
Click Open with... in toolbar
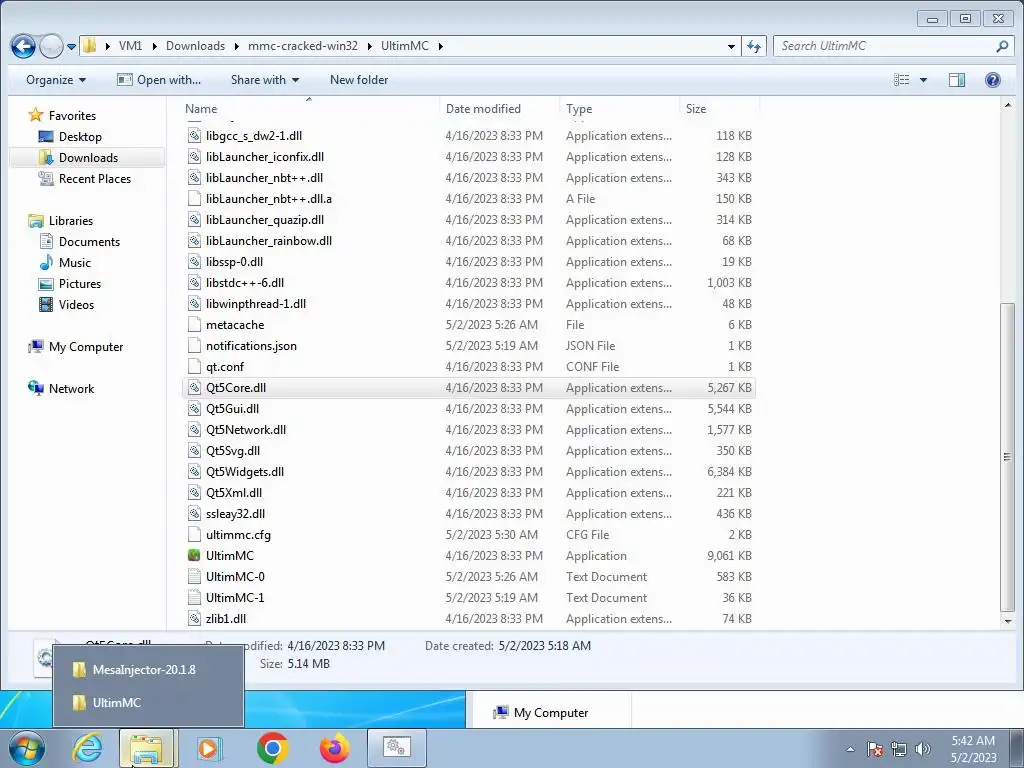(159, 80)
